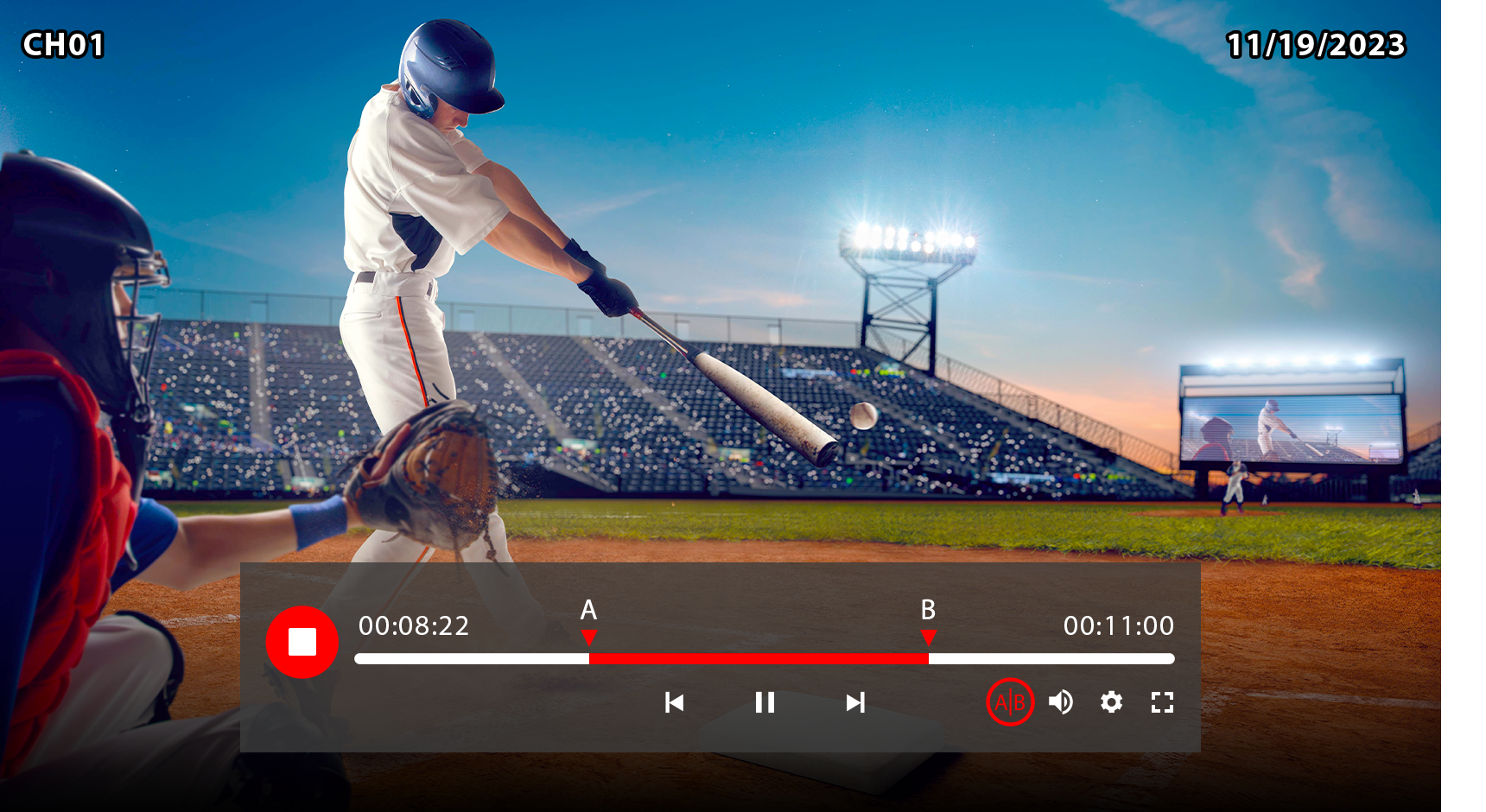
Task: Select the A loop start marker
Action: [589, 638]
